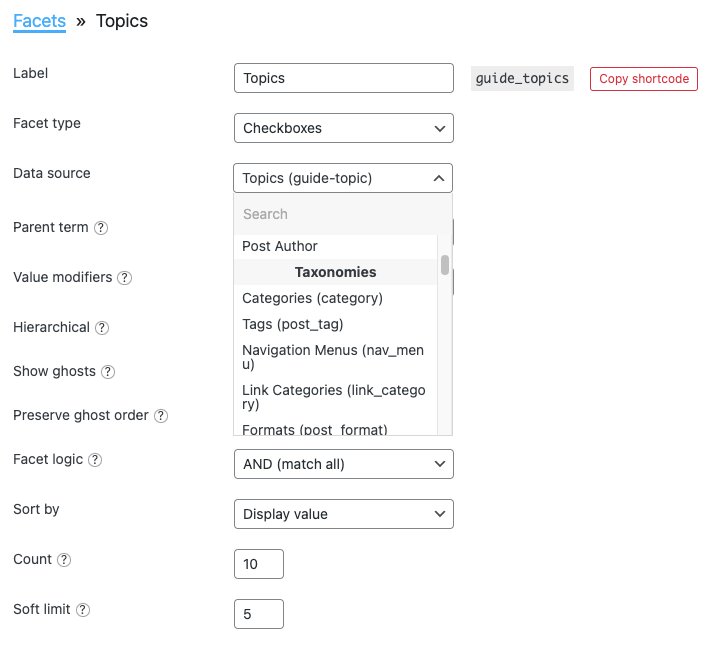Open Soft limit help icon

coord(83,610)
